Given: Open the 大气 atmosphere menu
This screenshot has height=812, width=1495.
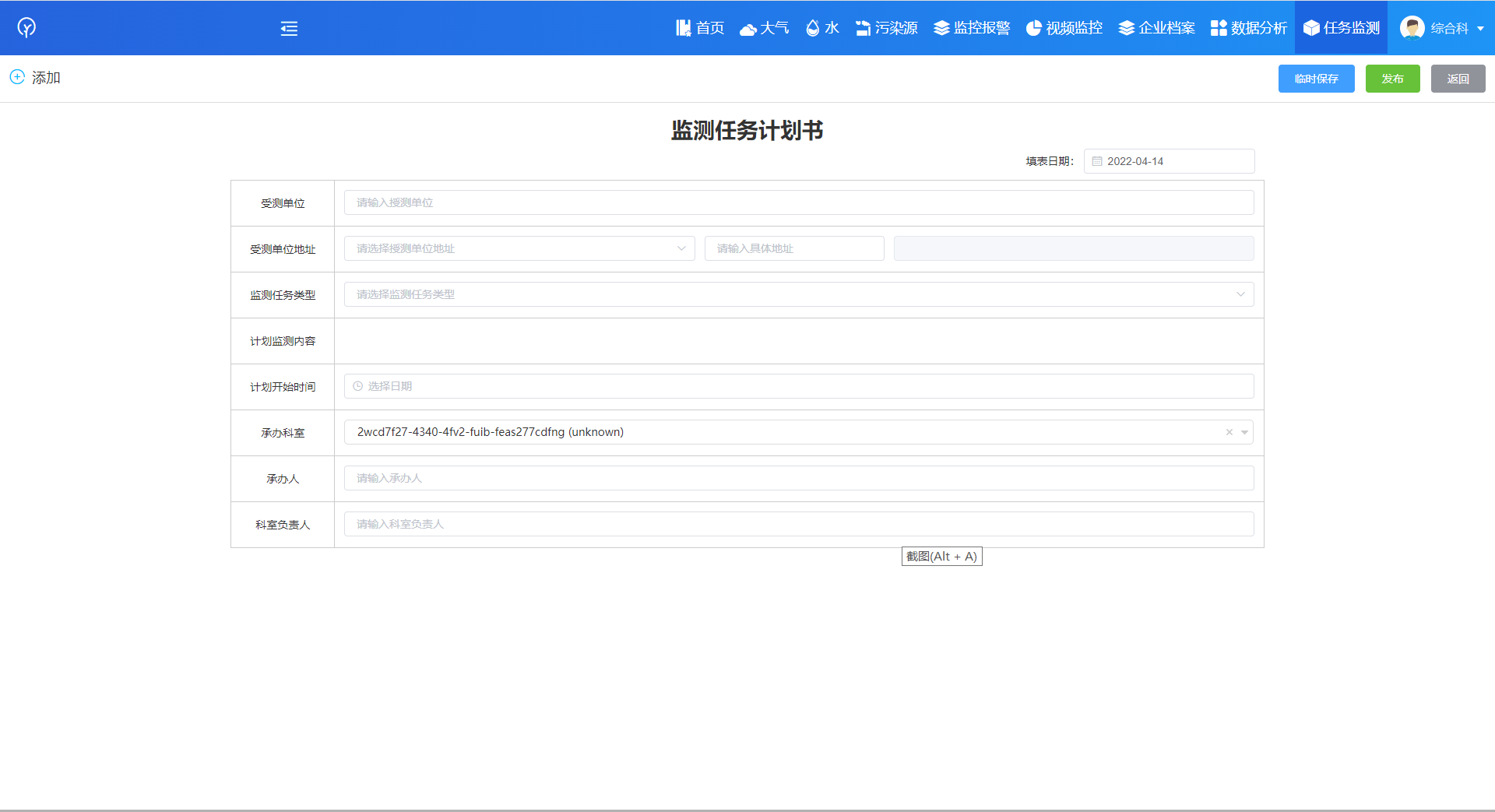Looking at the screenshot, I should 764,28.
